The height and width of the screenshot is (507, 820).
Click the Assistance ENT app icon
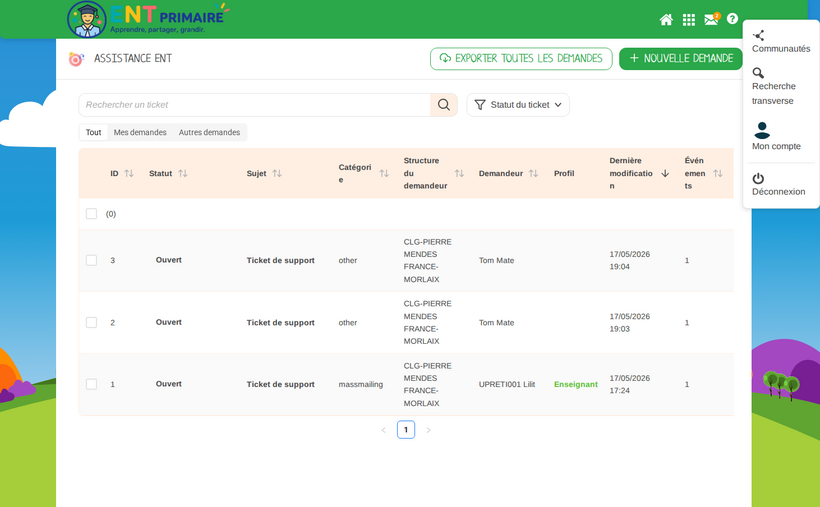coord(76,59)
